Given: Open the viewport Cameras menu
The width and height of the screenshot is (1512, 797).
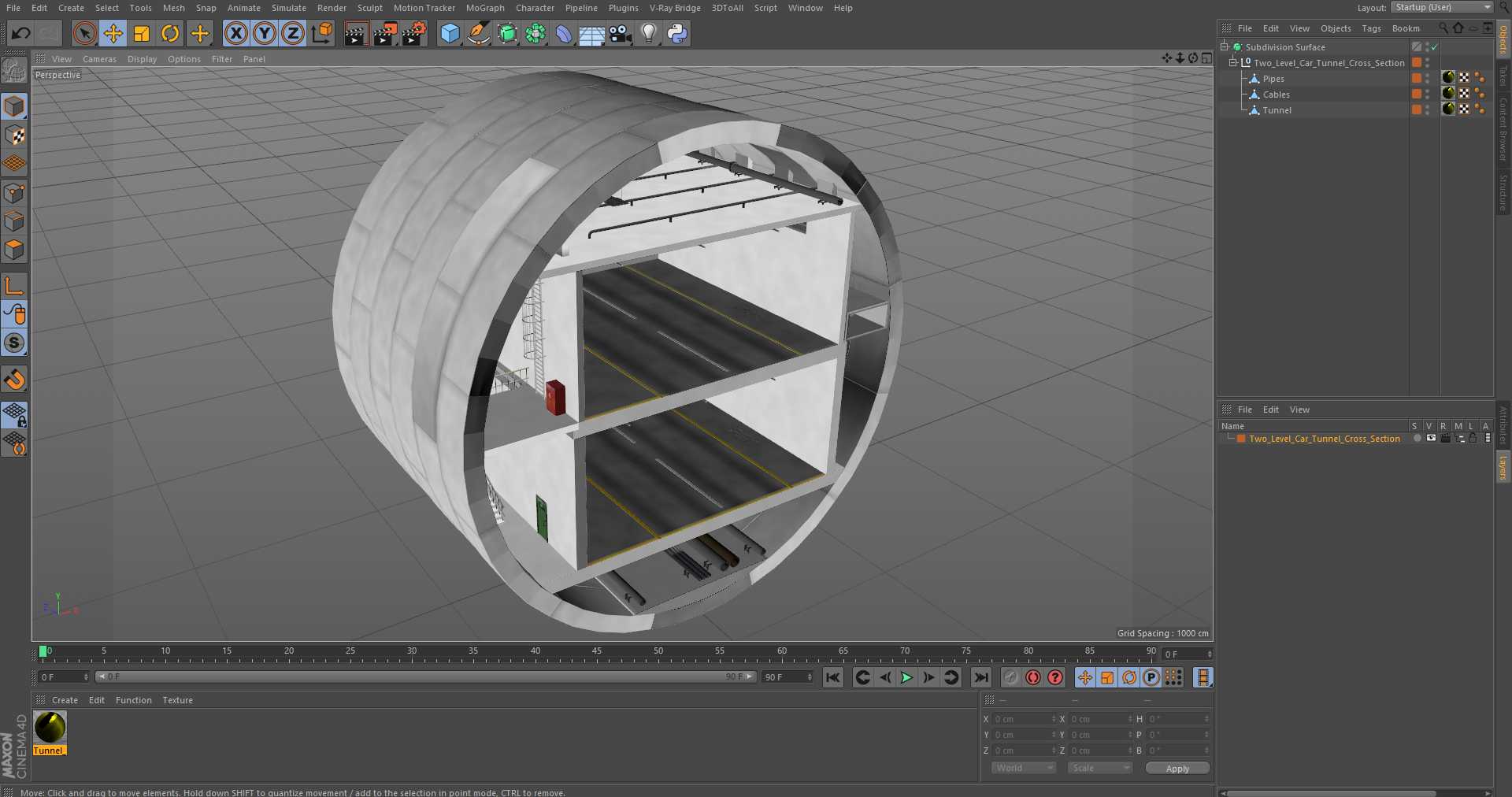Looking at the screenshot, I should pos(99,59).
